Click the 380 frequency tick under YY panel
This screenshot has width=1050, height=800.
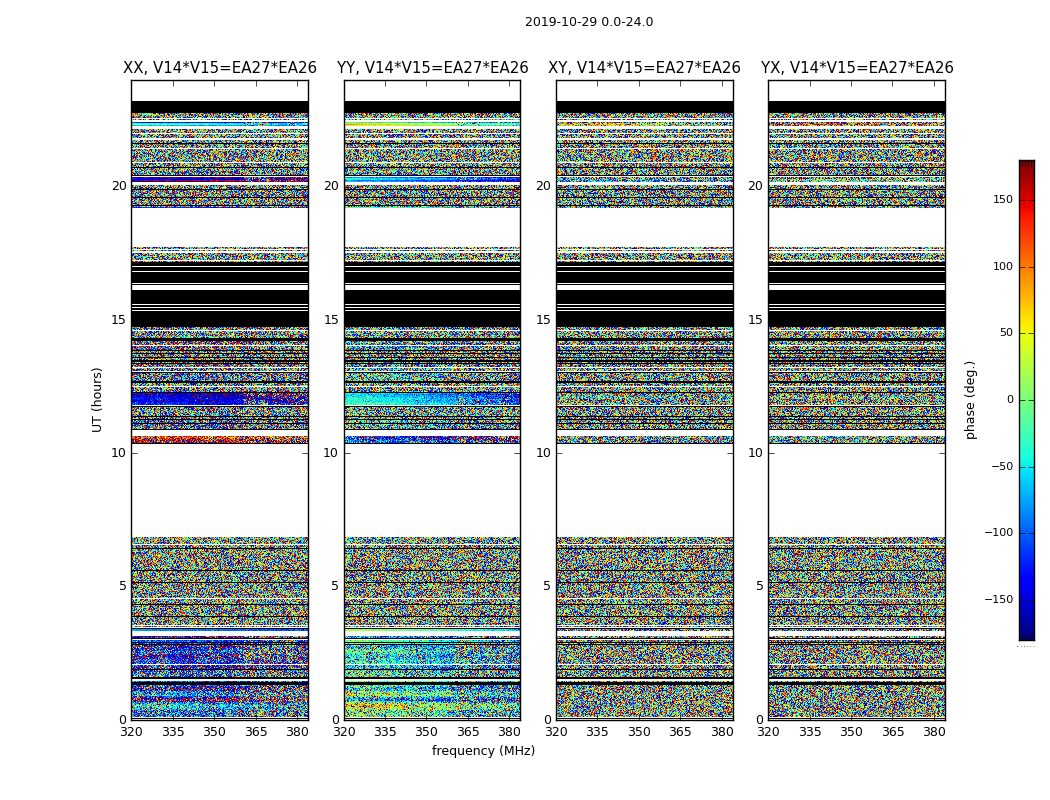click(510, 732)
